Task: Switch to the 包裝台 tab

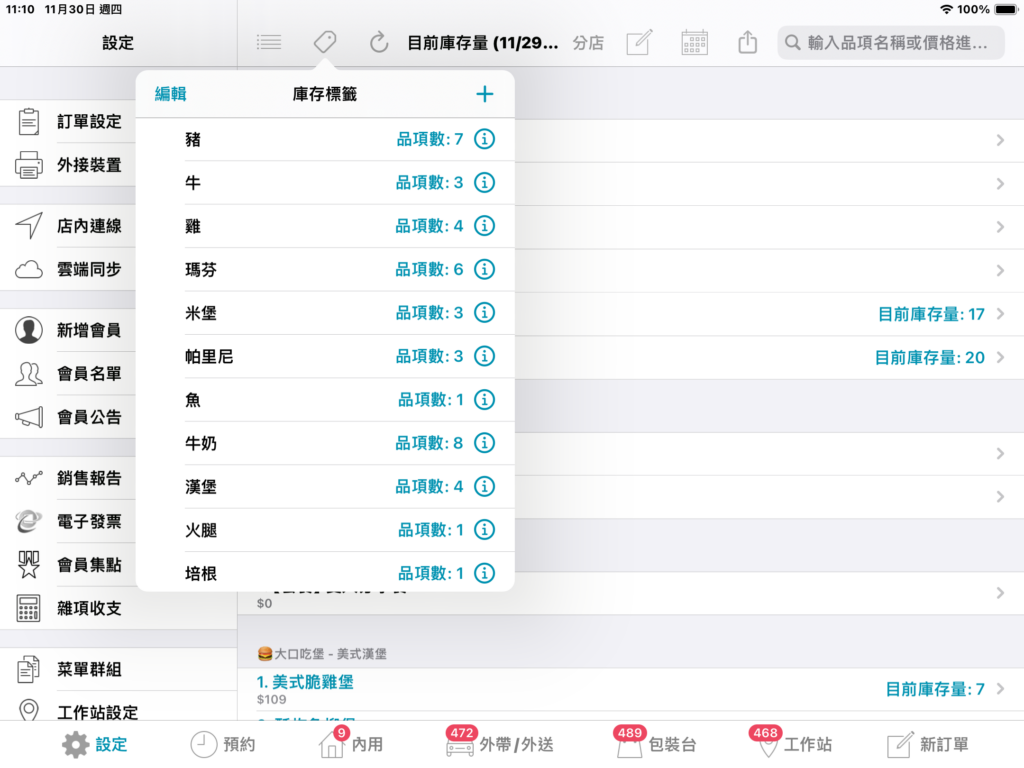Action: point(655,743)
